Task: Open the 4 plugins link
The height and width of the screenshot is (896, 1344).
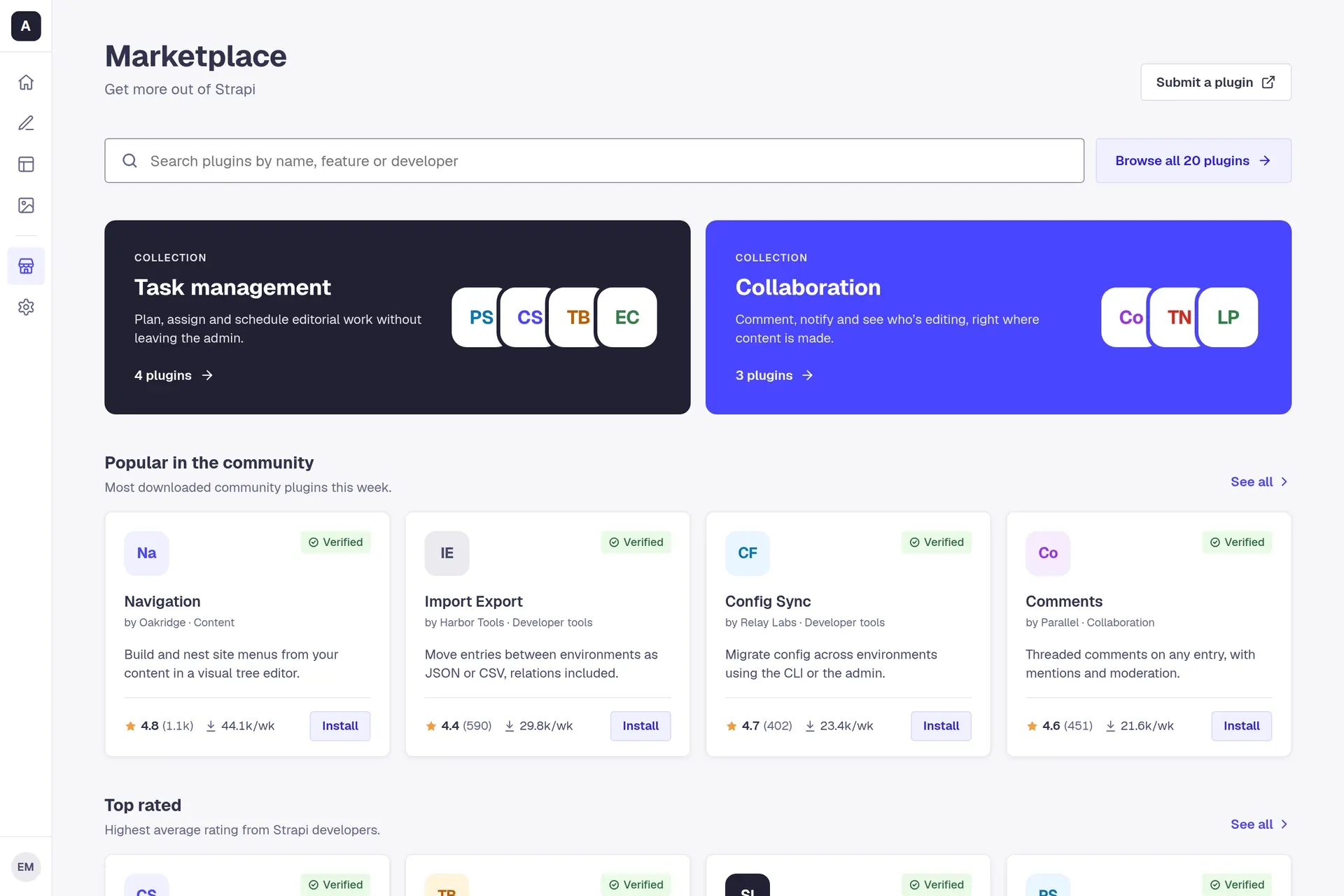Action: [x=174, y=375]
